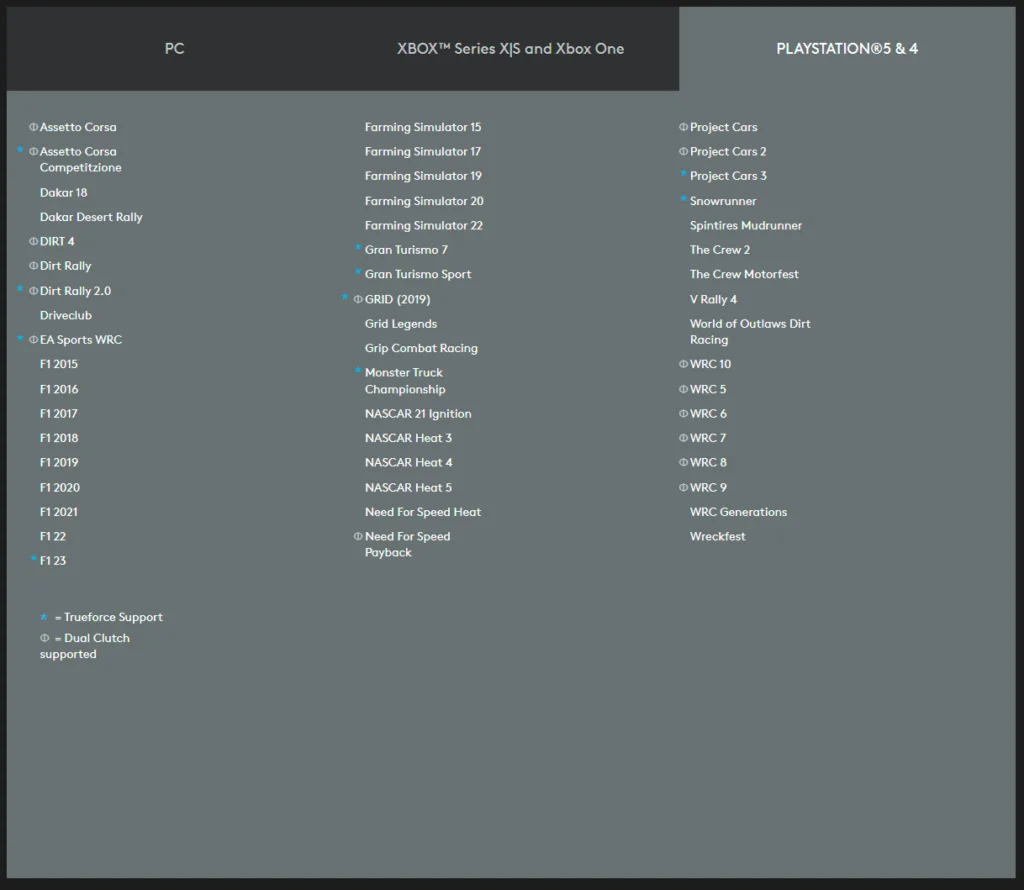The height and width of the screenshot is (890, 1024).
Task: Click the dual clutch icon beside Assetto Corsa
Action: [x=33, y=127]
